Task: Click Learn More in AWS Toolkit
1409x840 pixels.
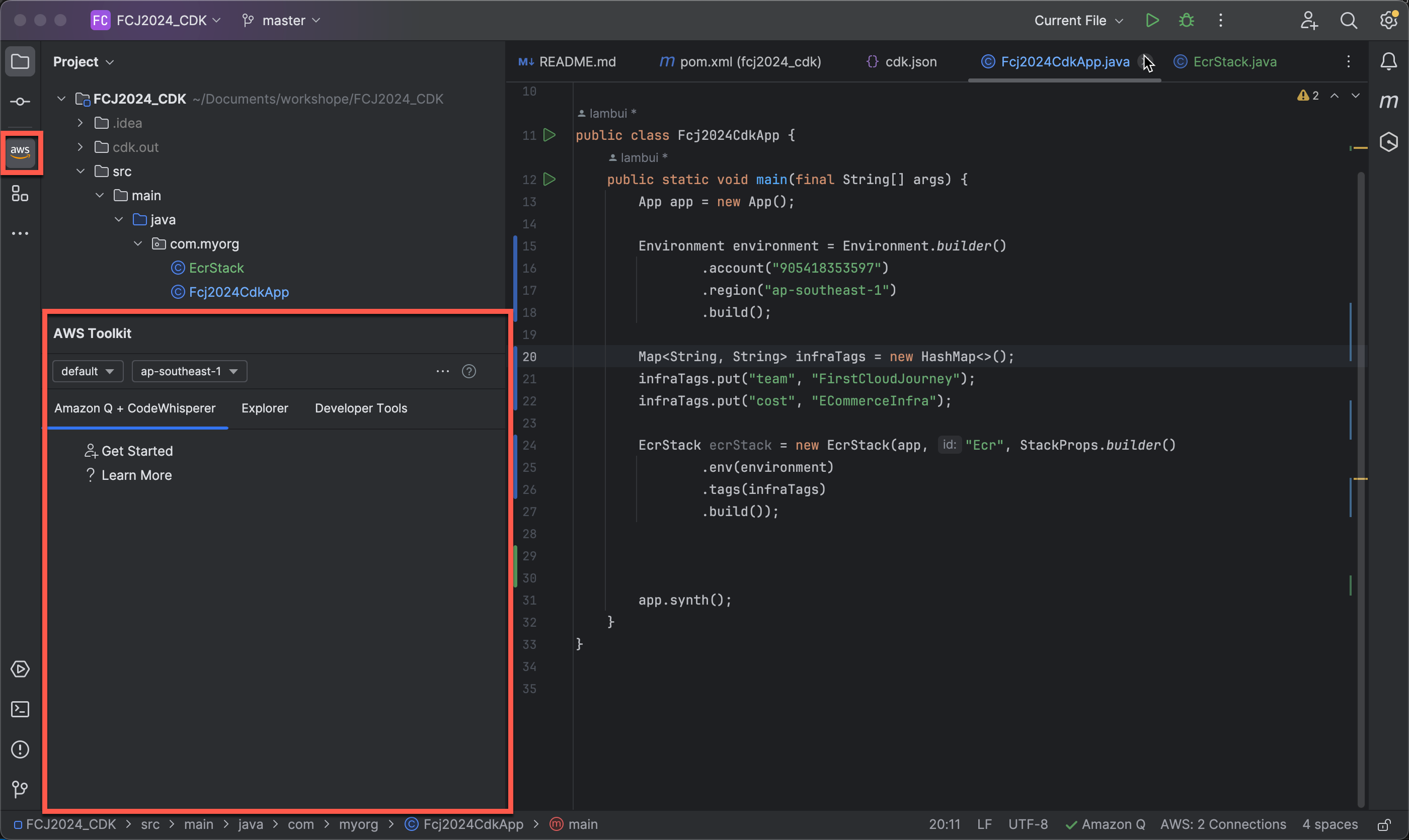Action: click(136, 475)
